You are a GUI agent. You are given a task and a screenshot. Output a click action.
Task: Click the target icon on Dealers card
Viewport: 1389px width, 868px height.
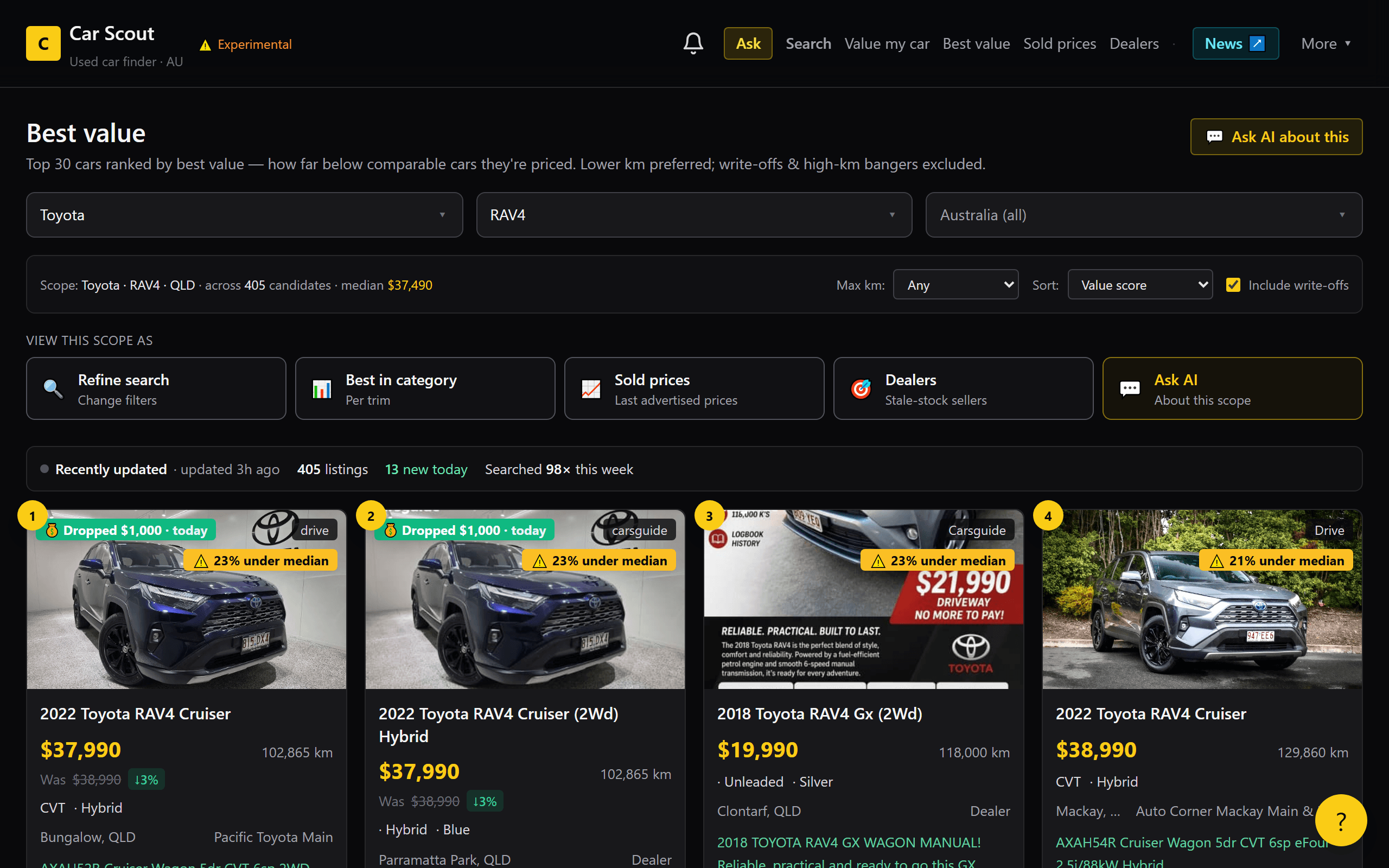coord(861,388)
